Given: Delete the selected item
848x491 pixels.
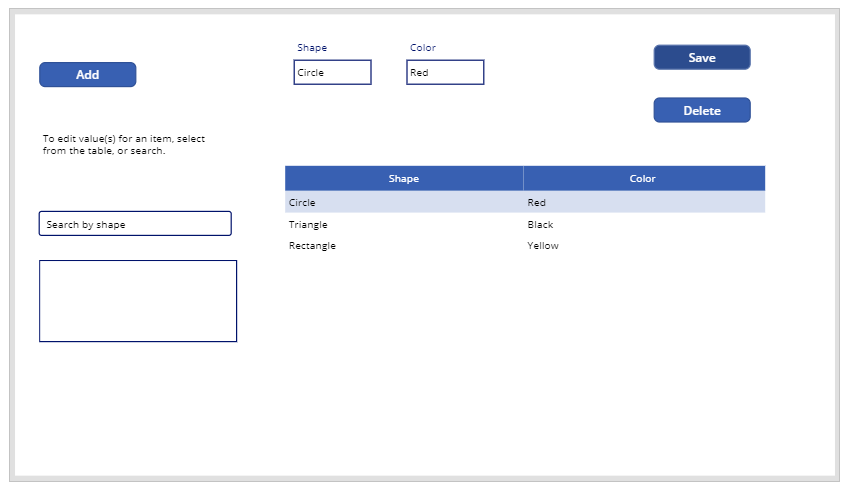Looking at the screenshot, I should pos(702,110).
